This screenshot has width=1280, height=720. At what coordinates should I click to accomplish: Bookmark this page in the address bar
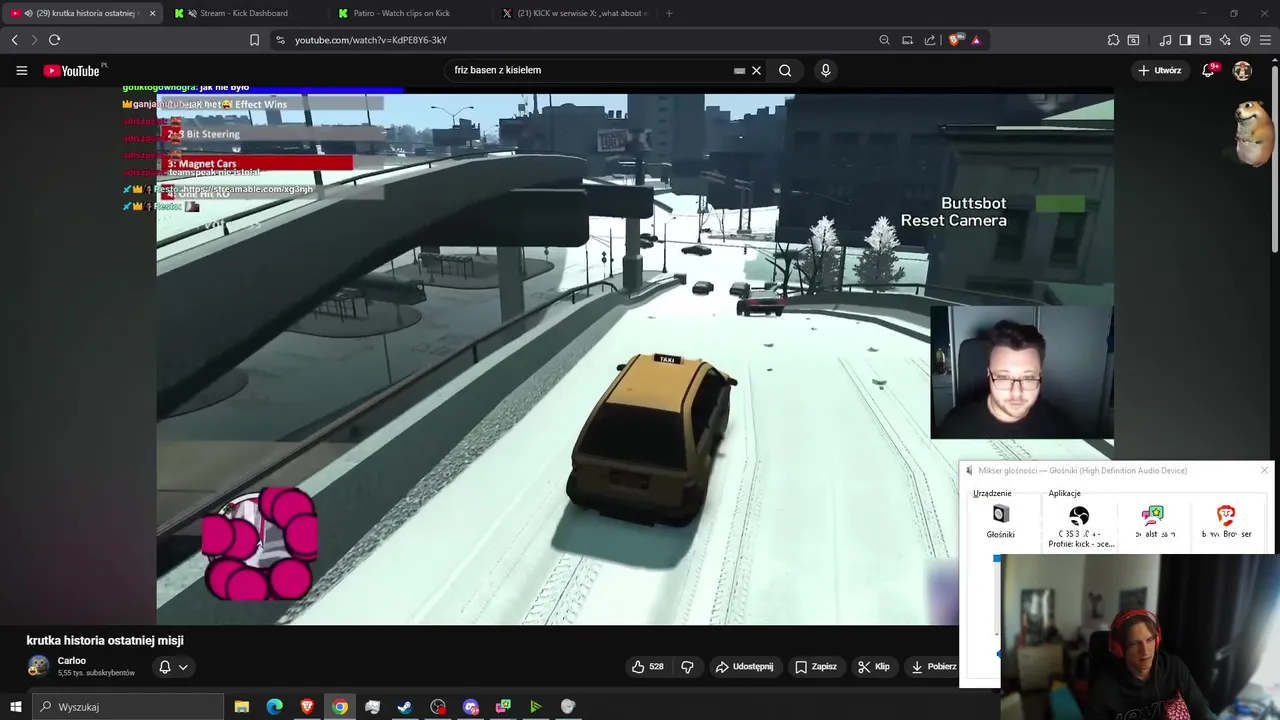tap(254, 40)
